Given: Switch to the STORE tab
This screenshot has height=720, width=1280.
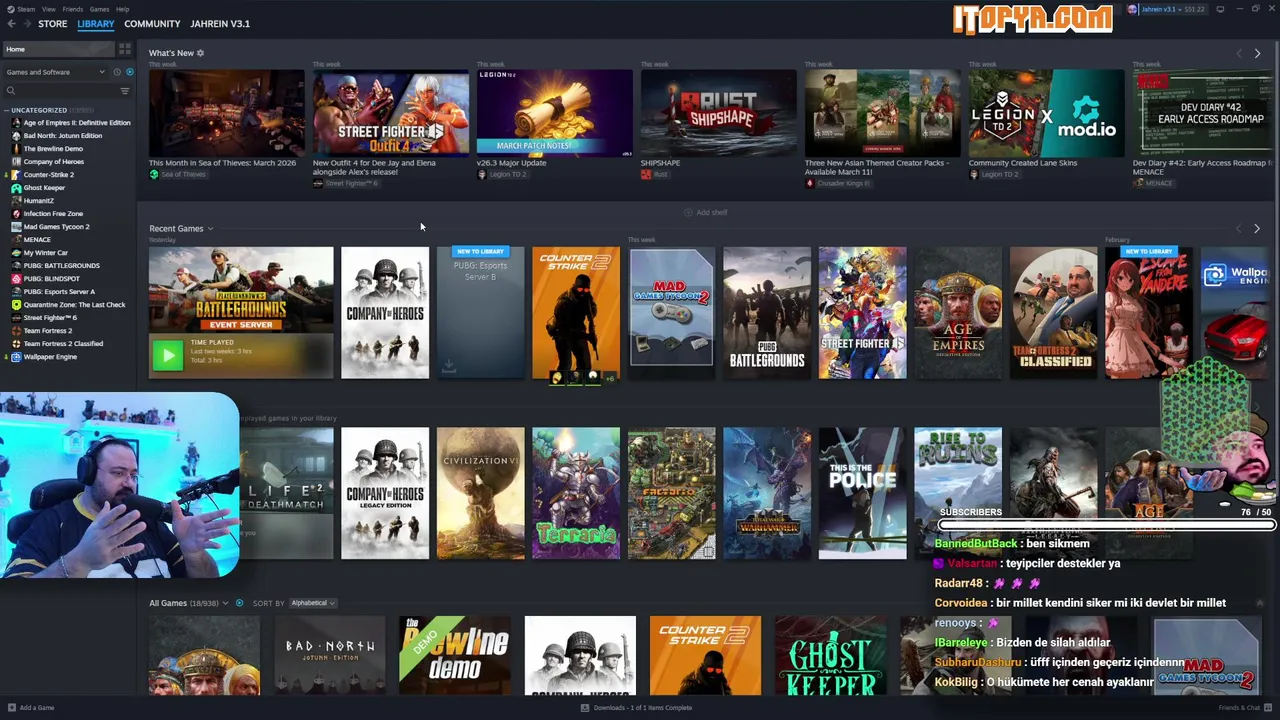Looking at the screenshot, I should (53, 24).
